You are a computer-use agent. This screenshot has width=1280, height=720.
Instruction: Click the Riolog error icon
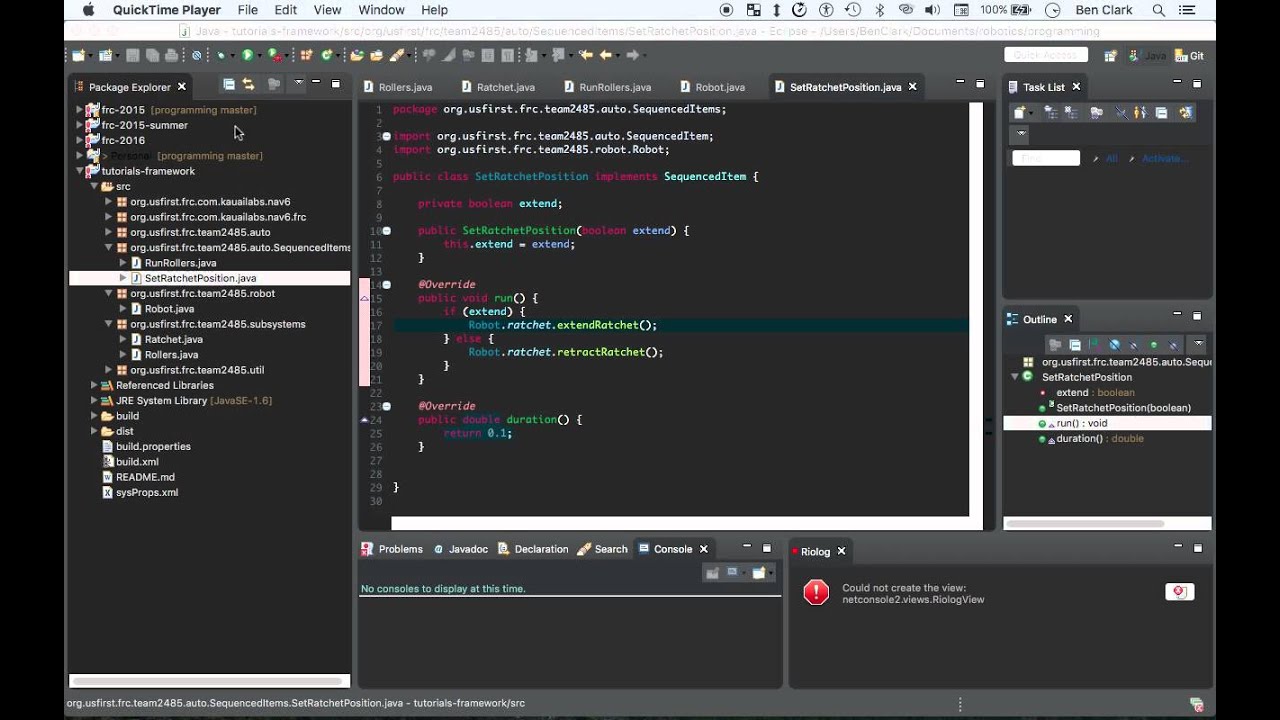(x=816, y=592)
